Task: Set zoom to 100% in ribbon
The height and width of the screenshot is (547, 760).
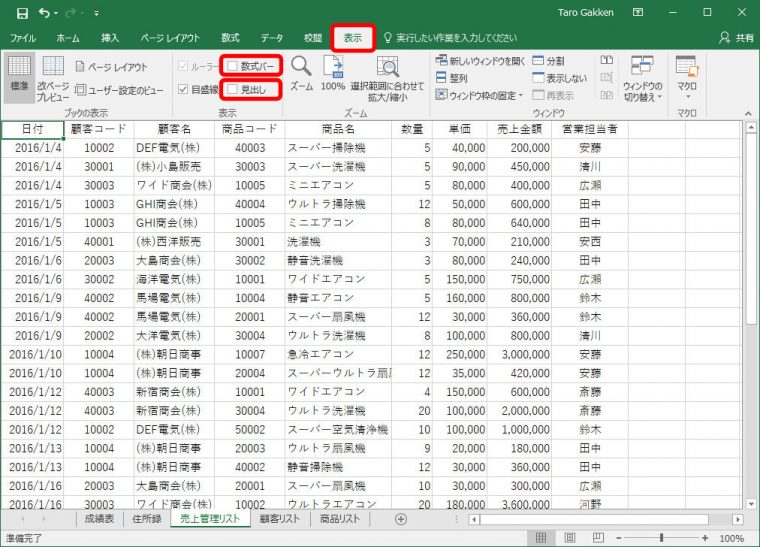Action: 332,74
